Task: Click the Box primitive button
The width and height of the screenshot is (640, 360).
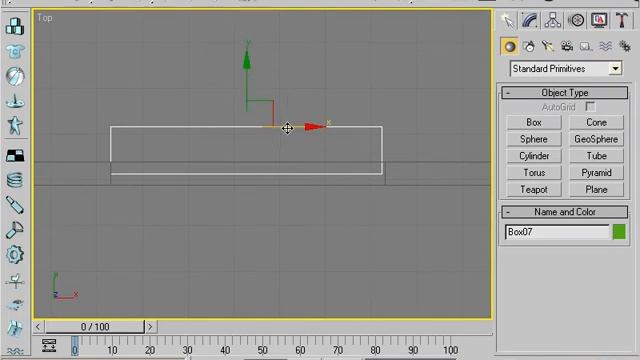Action: point(534,122)
